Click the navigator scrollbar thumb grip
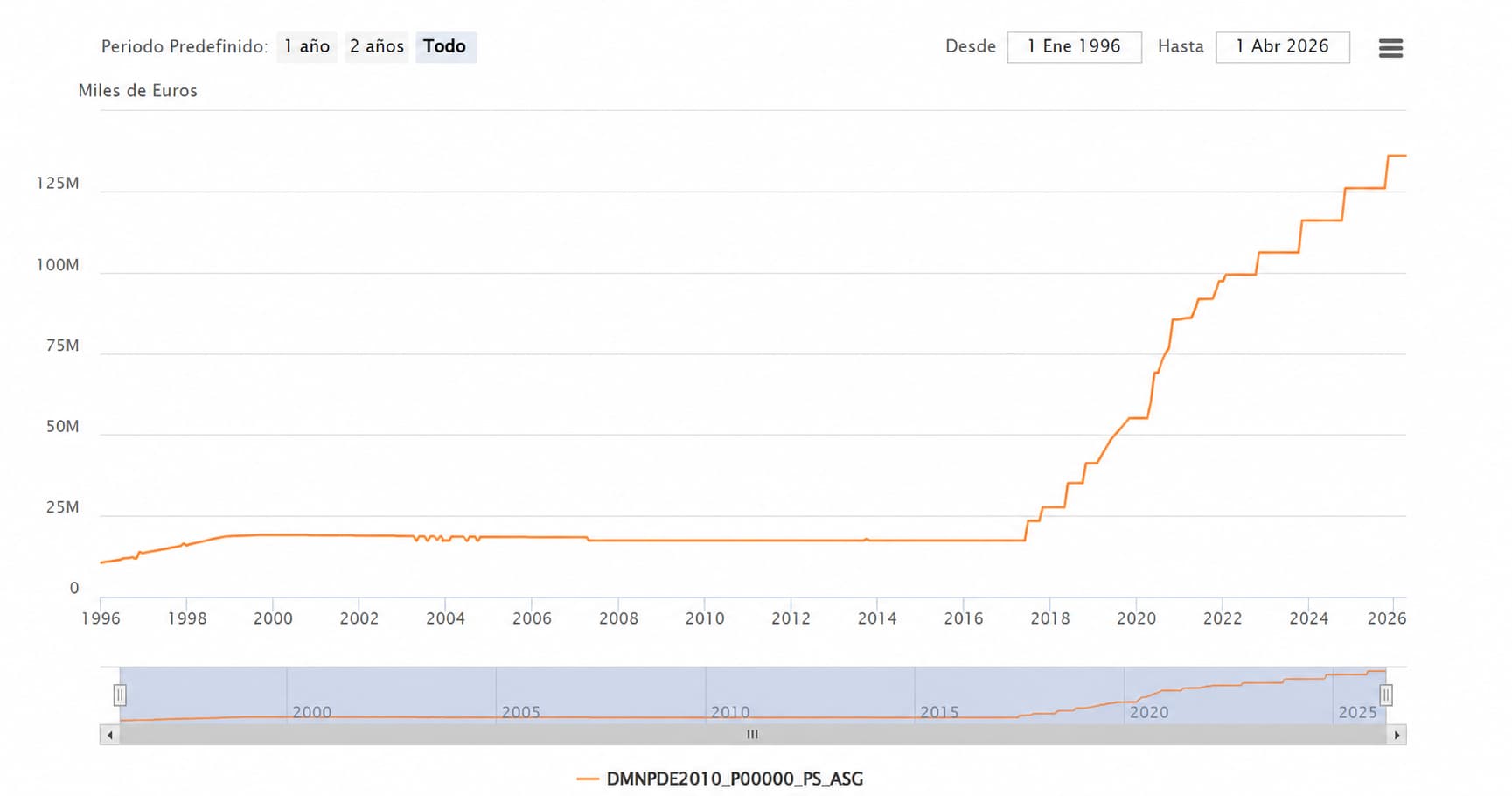1512x796 pixels. pyautogui.click(x=752, y=735)
